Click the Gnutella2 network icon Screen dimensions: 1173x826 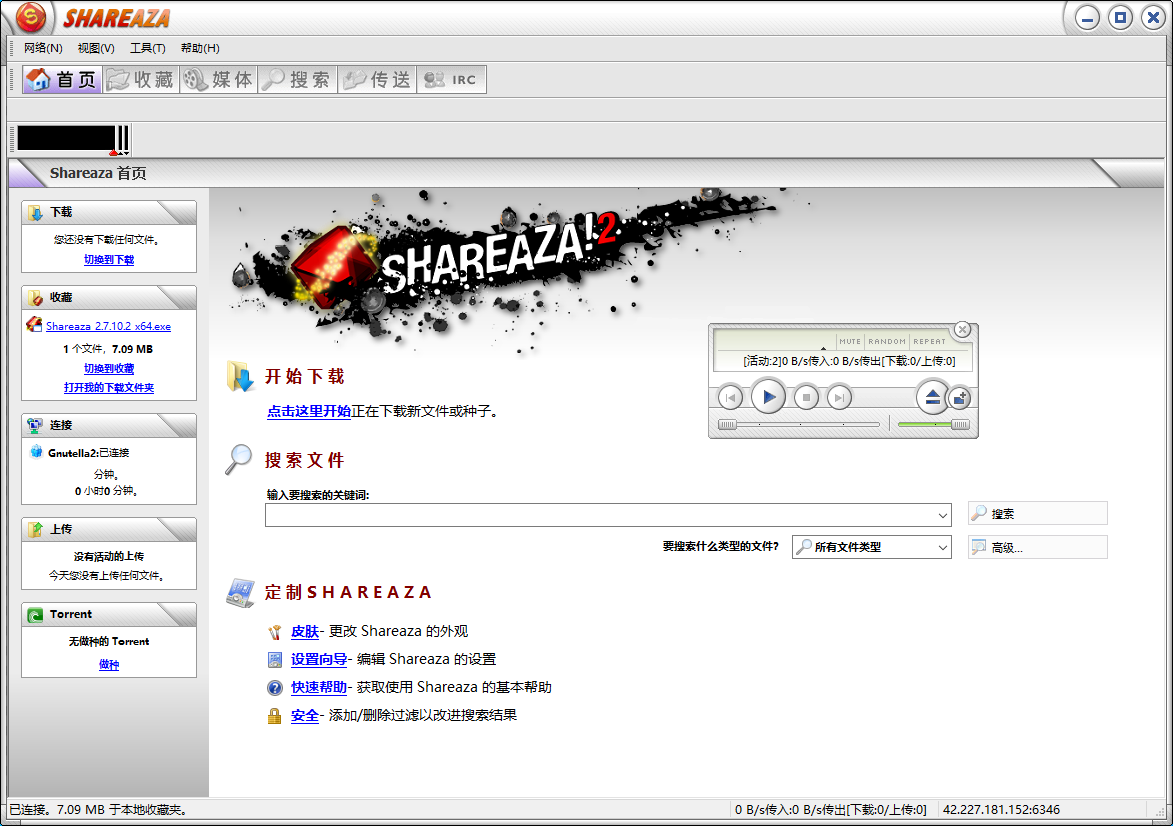[36, 451]
